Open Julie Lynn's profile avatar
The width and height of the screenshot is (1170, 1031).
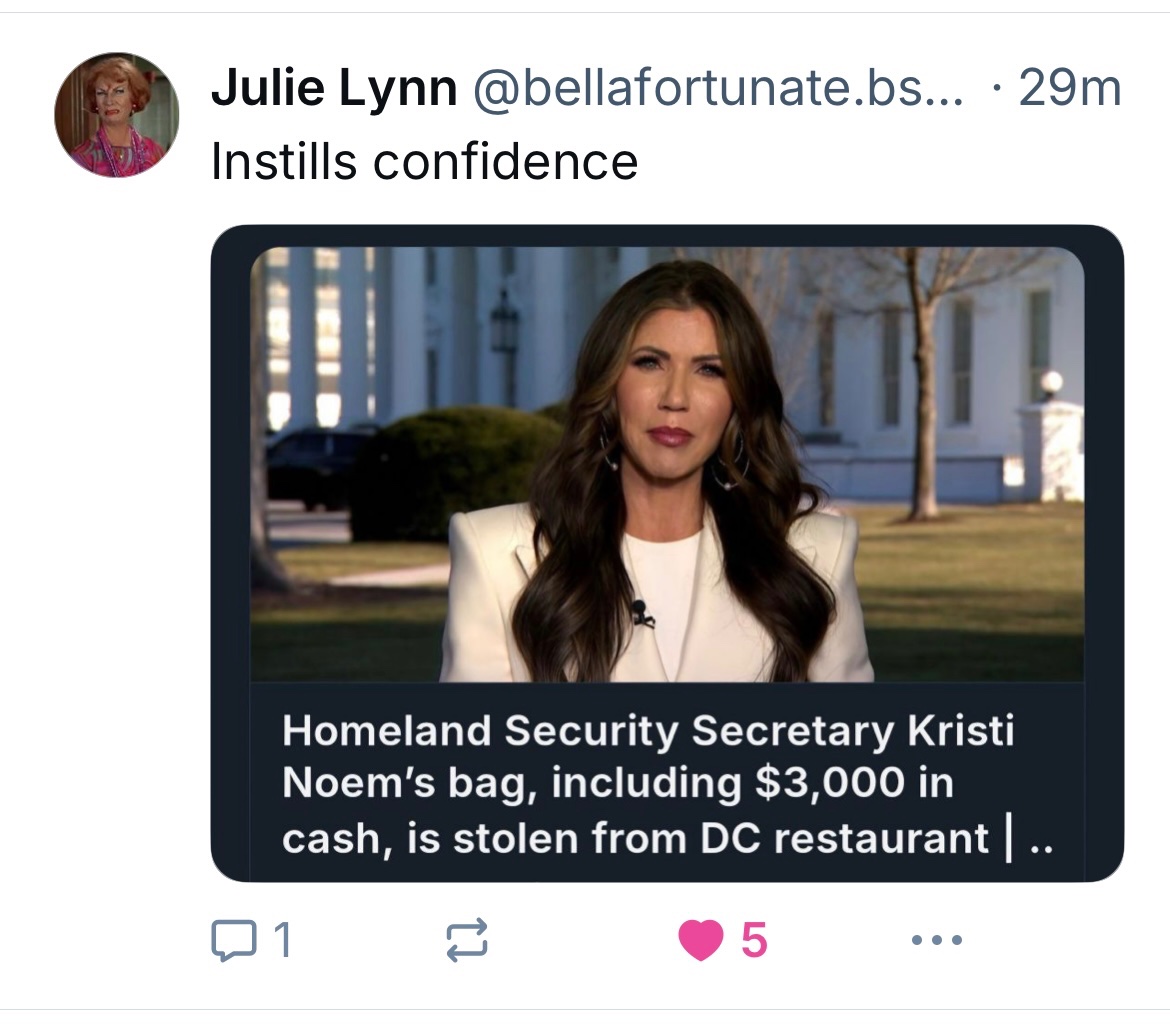tap(116, 115)
